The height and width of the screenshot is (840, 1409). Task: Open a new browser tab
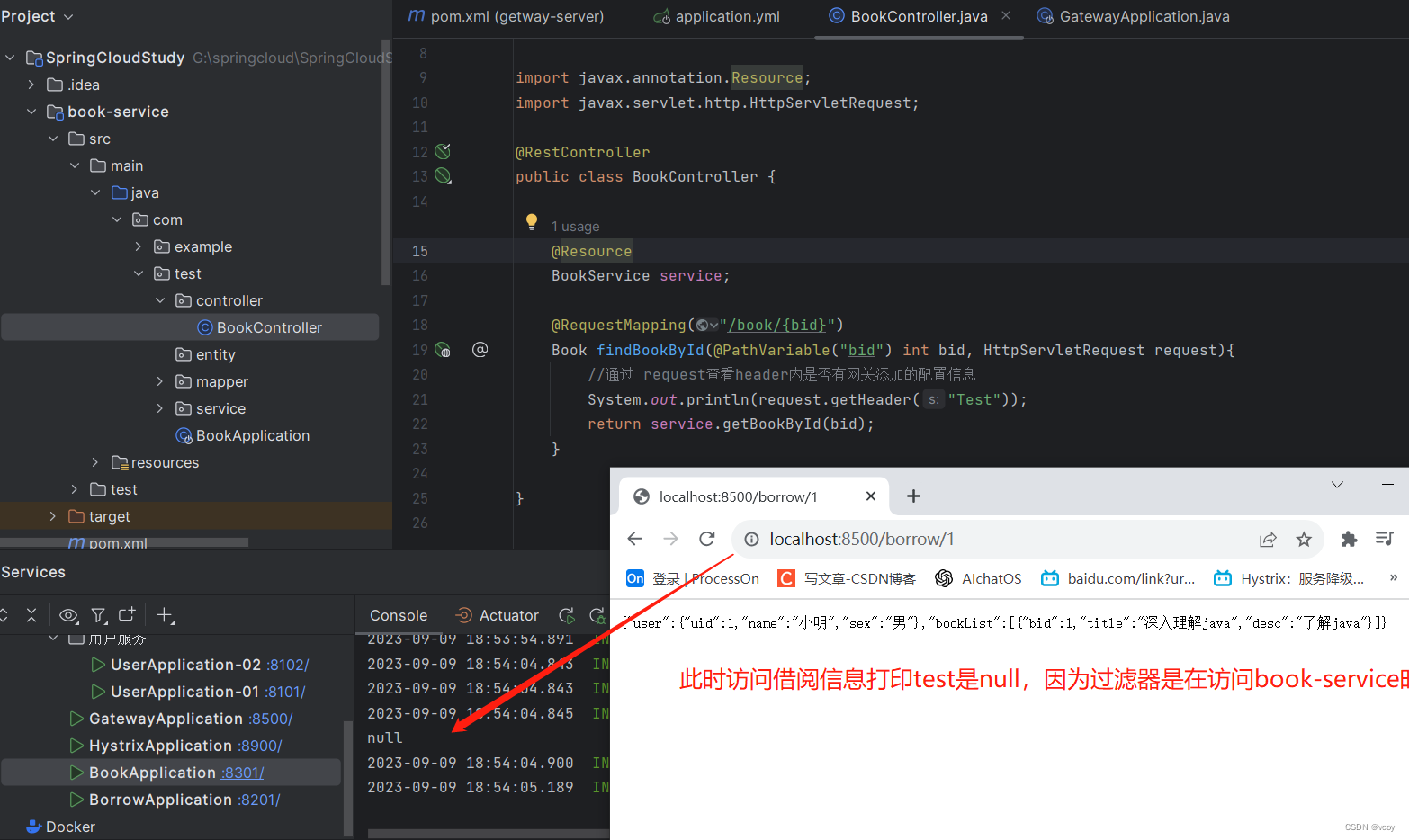pos(913,496)
